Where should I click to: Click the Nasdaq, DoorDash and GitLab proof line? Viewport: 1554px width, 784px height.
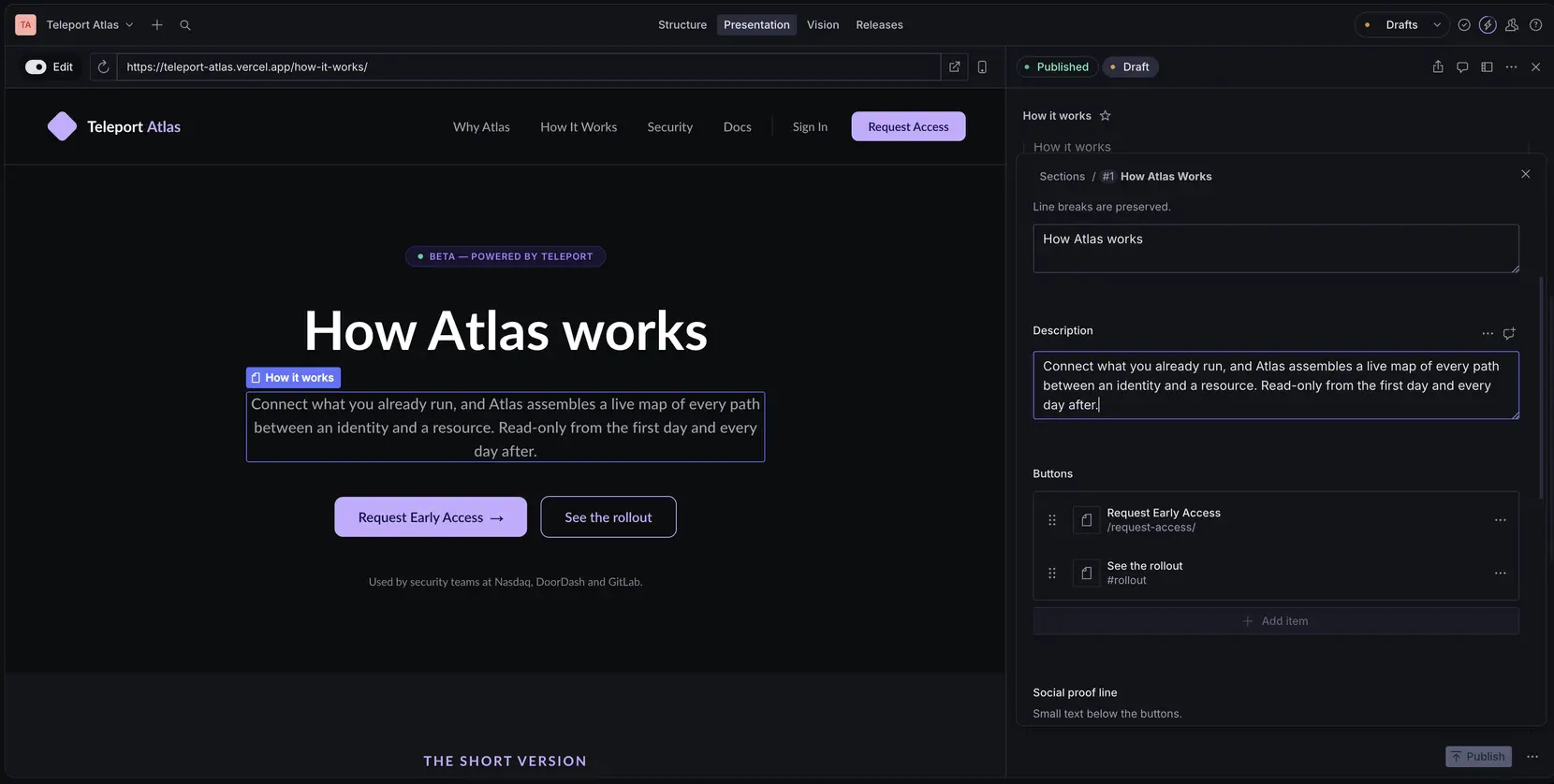point(506,582)
